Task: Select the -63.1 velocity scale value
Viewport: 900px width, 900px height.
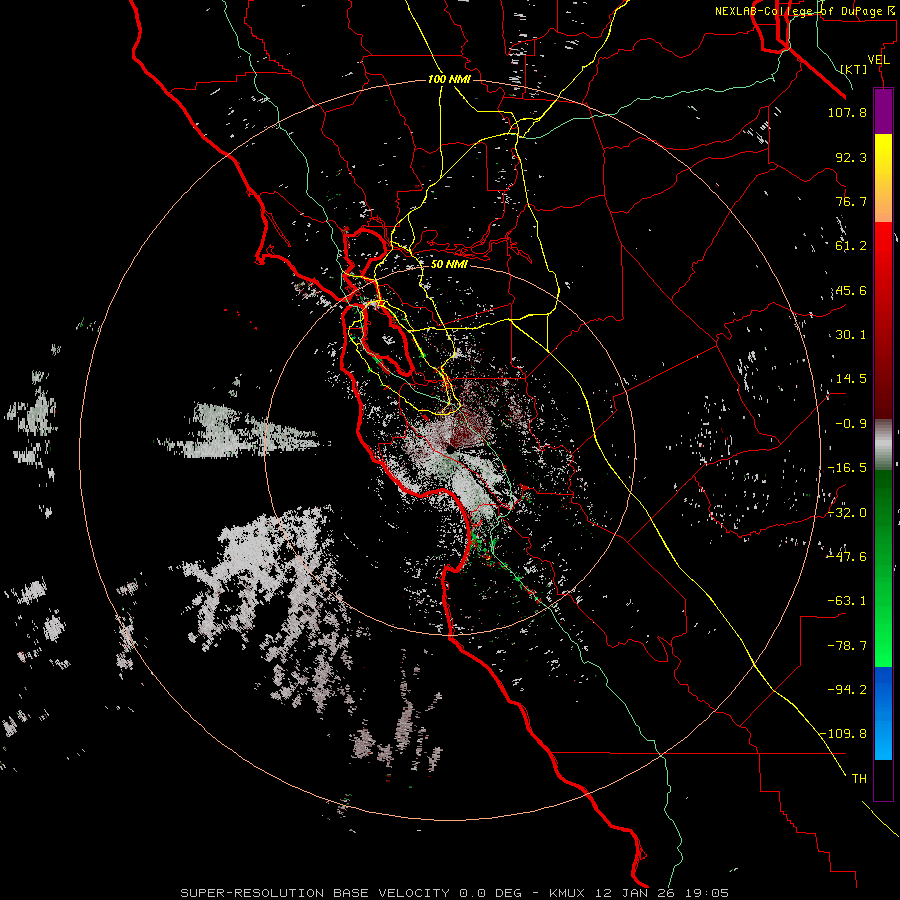Action: [x=847, y=601]
